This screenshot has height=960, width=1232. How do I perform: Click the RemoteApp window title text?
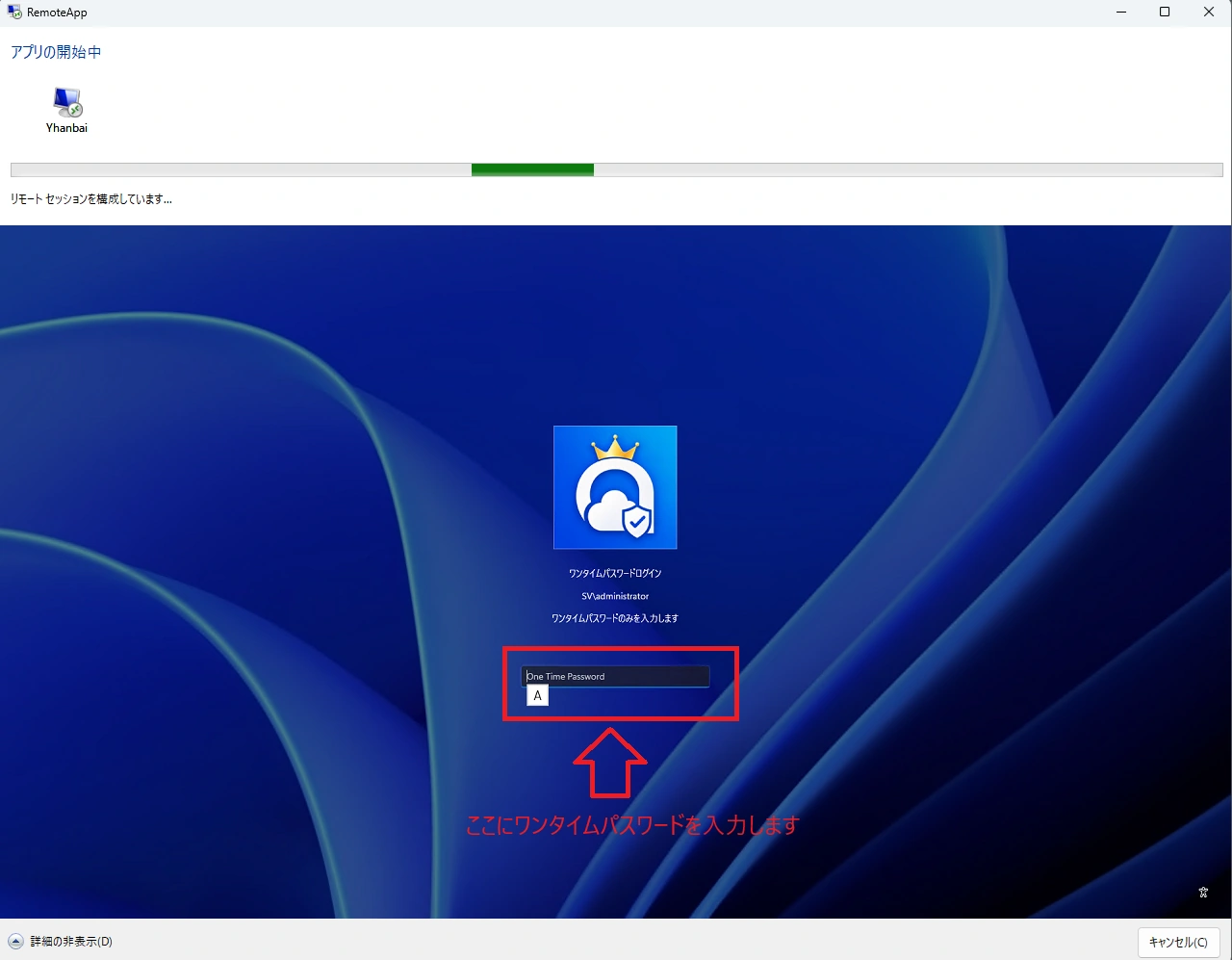pyautogui.click(x=57, y=13)
